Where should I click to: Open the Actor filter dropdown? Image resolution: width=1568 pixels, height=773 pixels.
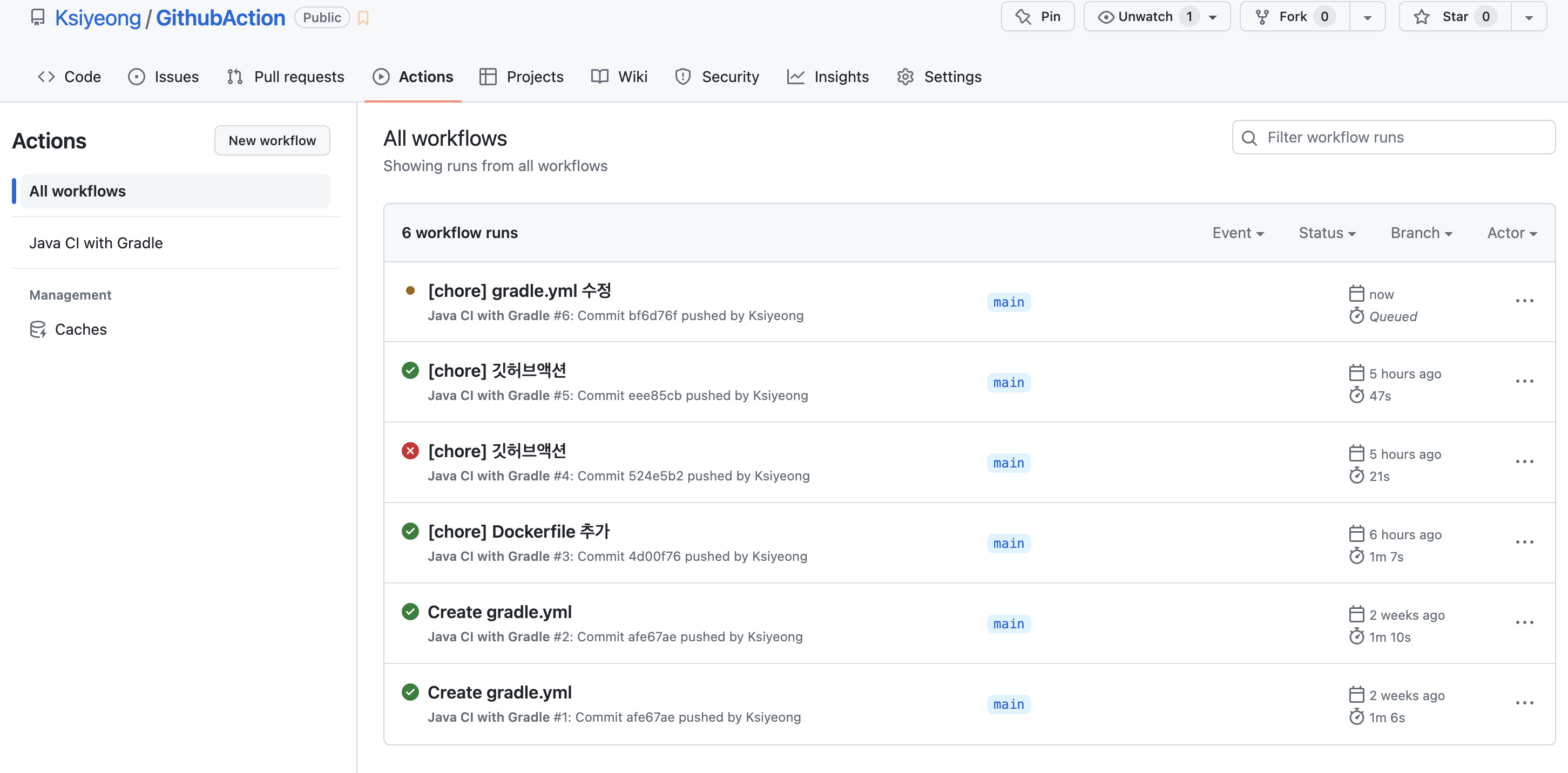tap(1511, 233)
